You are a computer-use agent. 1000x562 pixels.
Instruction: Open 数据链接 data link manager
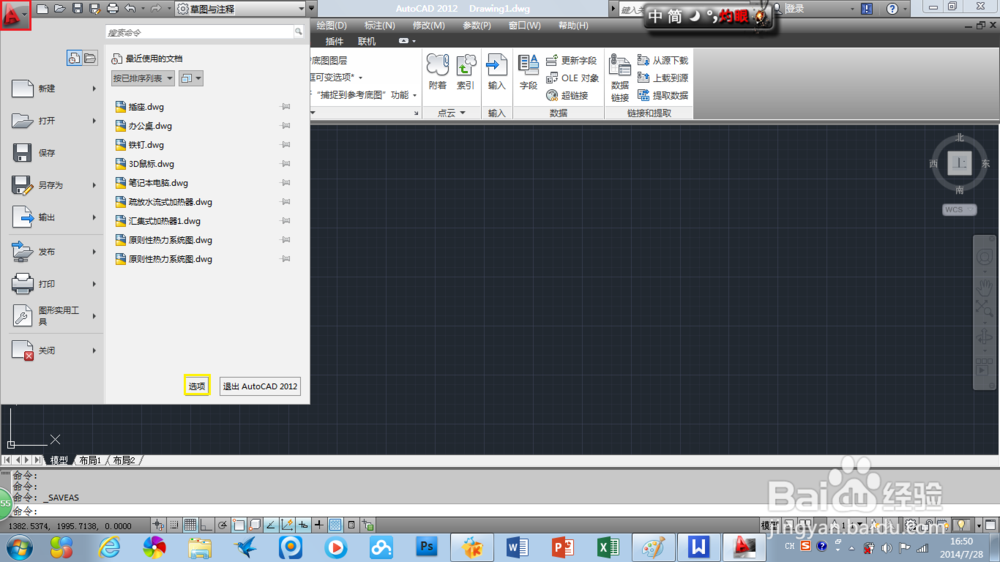pos(619,78)
